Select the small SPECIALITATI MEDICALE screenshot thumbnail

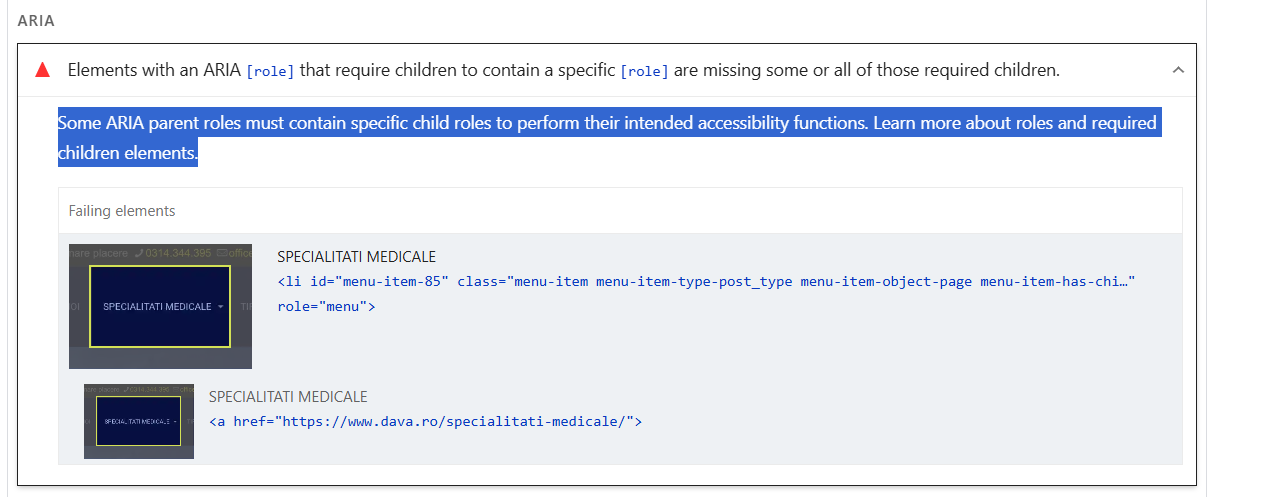(x=139, y=421)
